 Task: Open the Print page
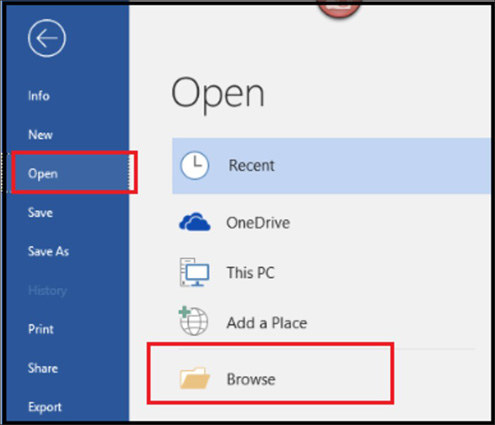pyautogui.click(x=41, y=329)
